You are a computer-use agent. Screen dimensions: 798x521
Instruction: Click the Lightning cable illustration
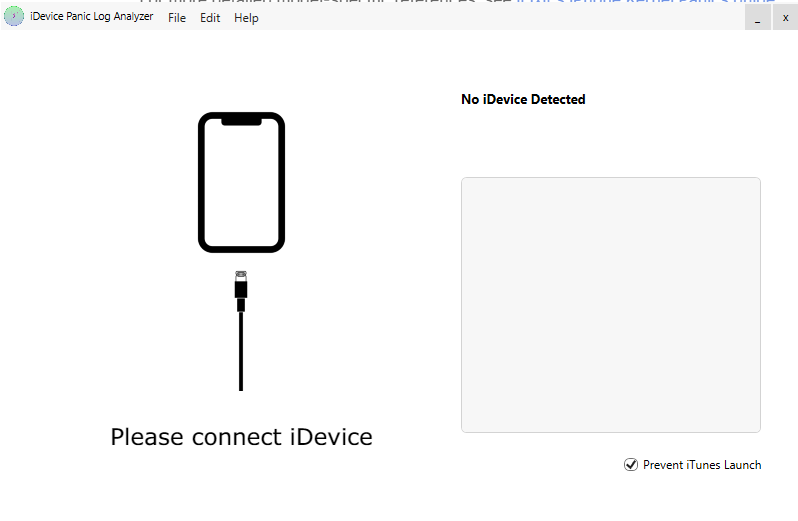(241, 331)
